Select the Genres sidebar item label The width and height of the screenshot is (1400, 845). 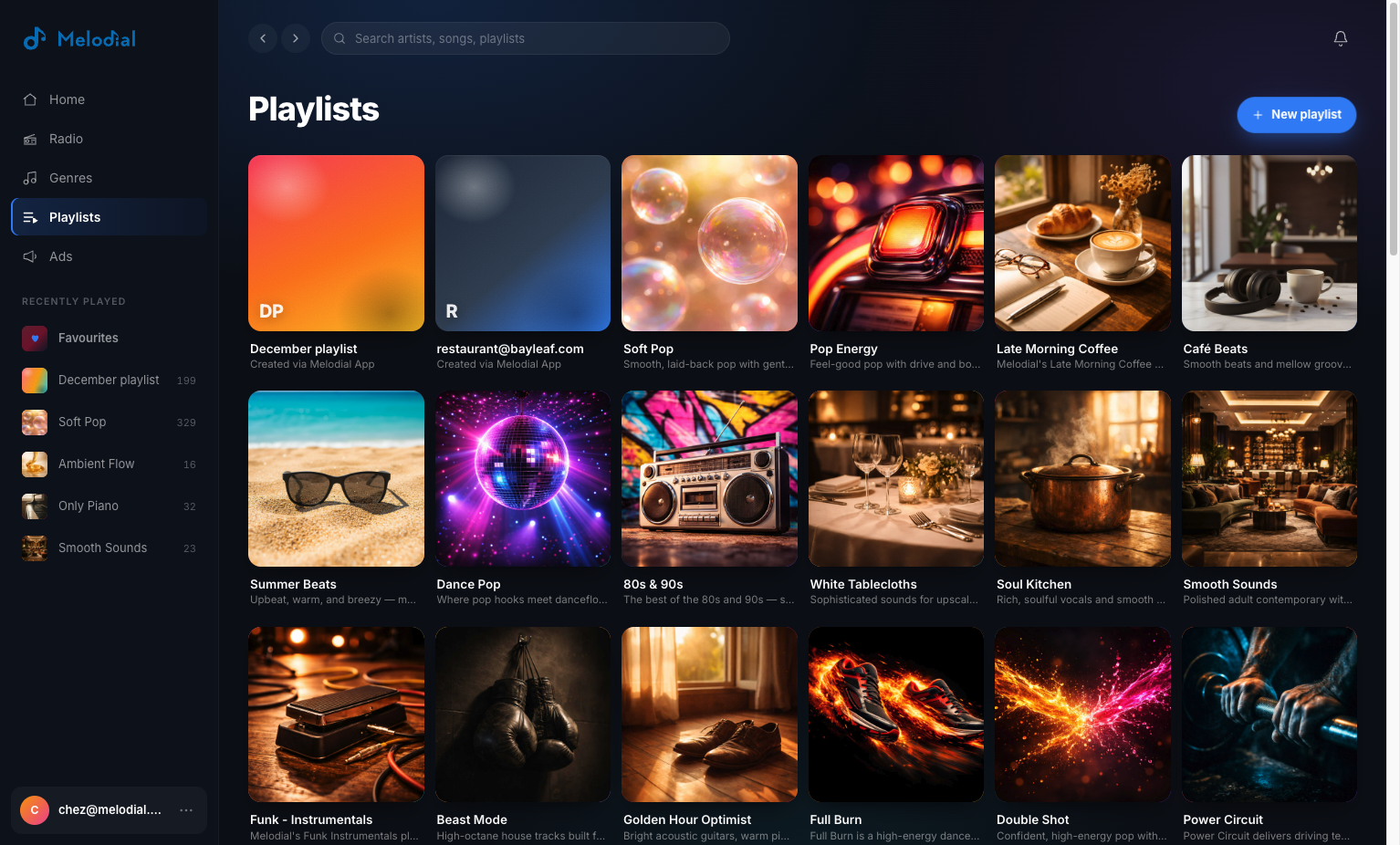pos(70,178)
